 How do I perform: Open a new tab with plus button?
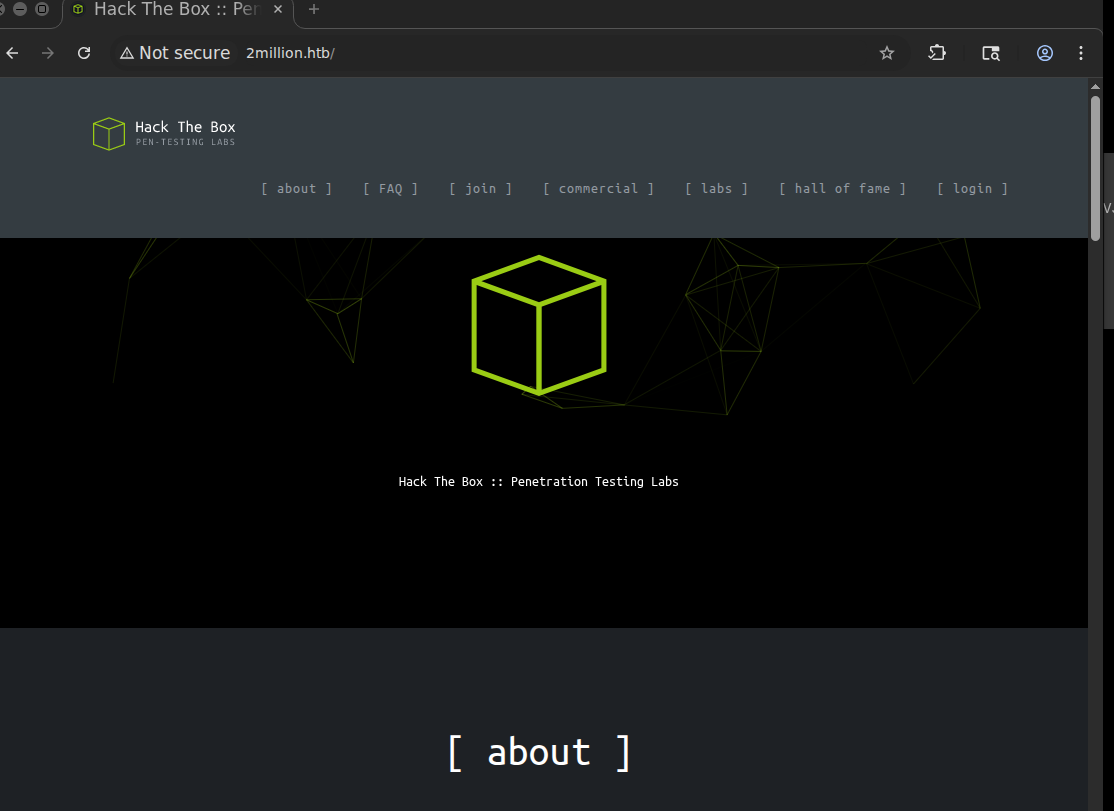click(x=313, y=9)
